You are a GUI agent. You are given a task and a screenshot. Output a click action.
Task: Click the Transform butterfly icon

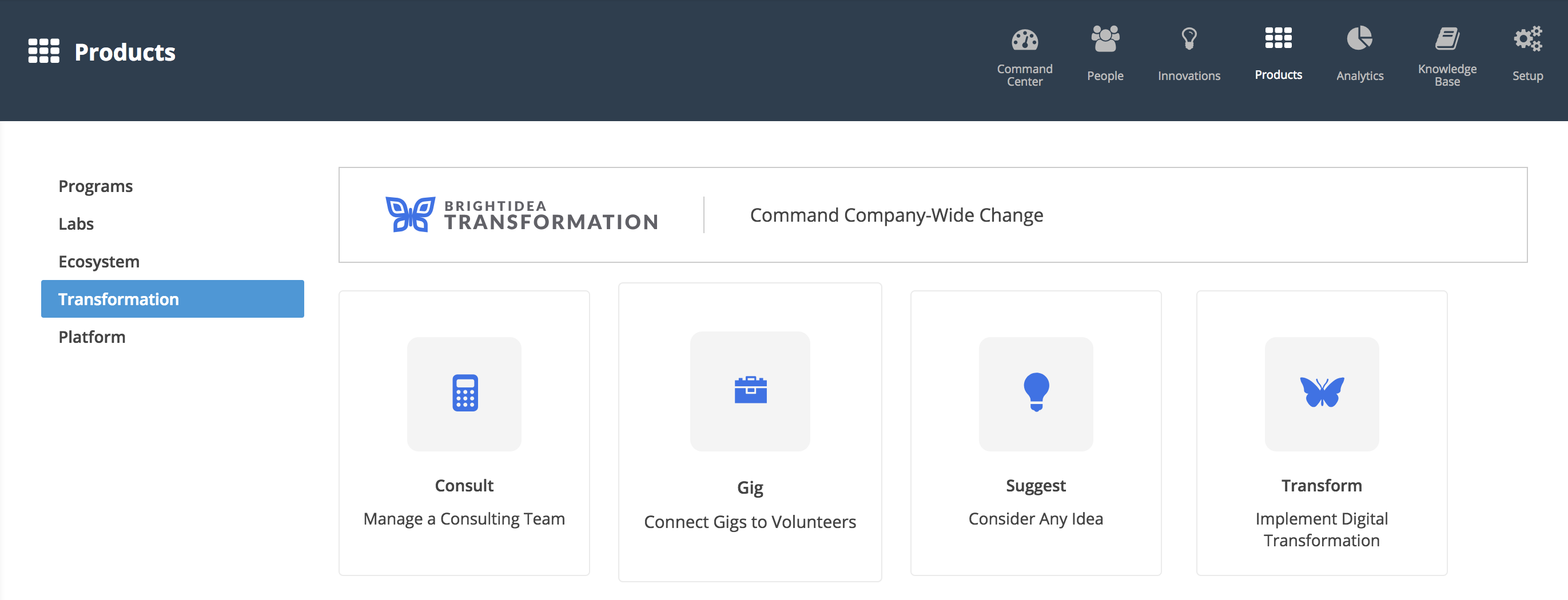point(1322,392)
